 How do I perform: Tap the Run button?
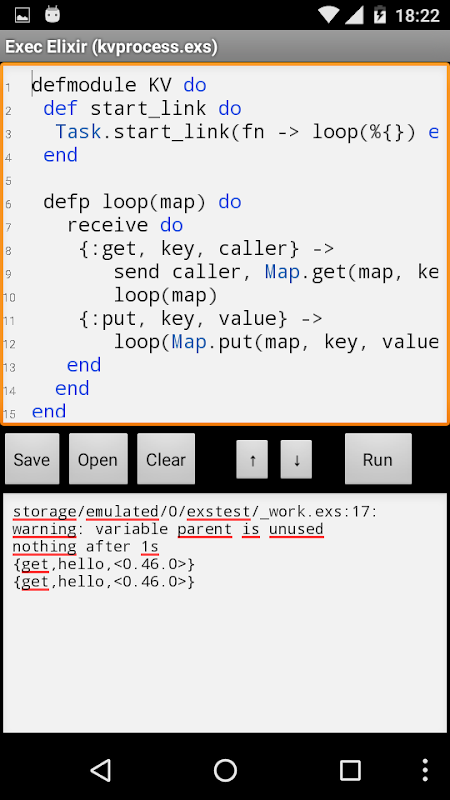point(378,459)
